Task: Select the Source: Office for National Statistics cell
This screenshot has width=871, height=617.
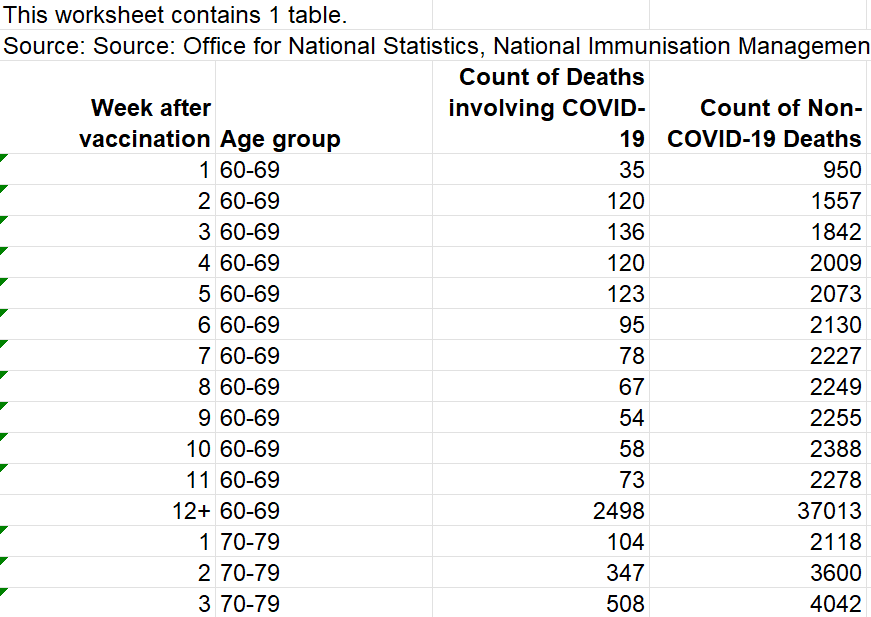Action: pyautogui.click(x=436, y=46)
